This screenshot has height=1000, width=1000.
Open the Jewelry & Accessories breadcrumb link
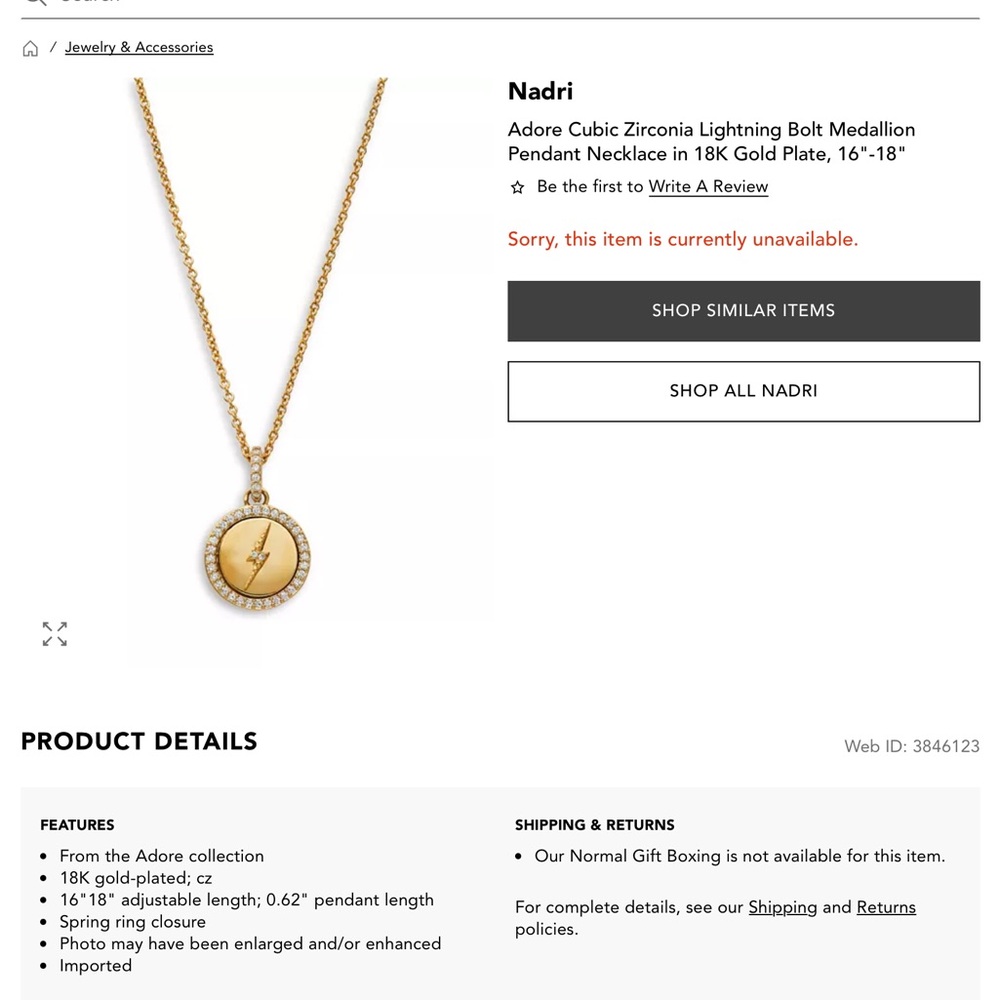coord(139,47)
